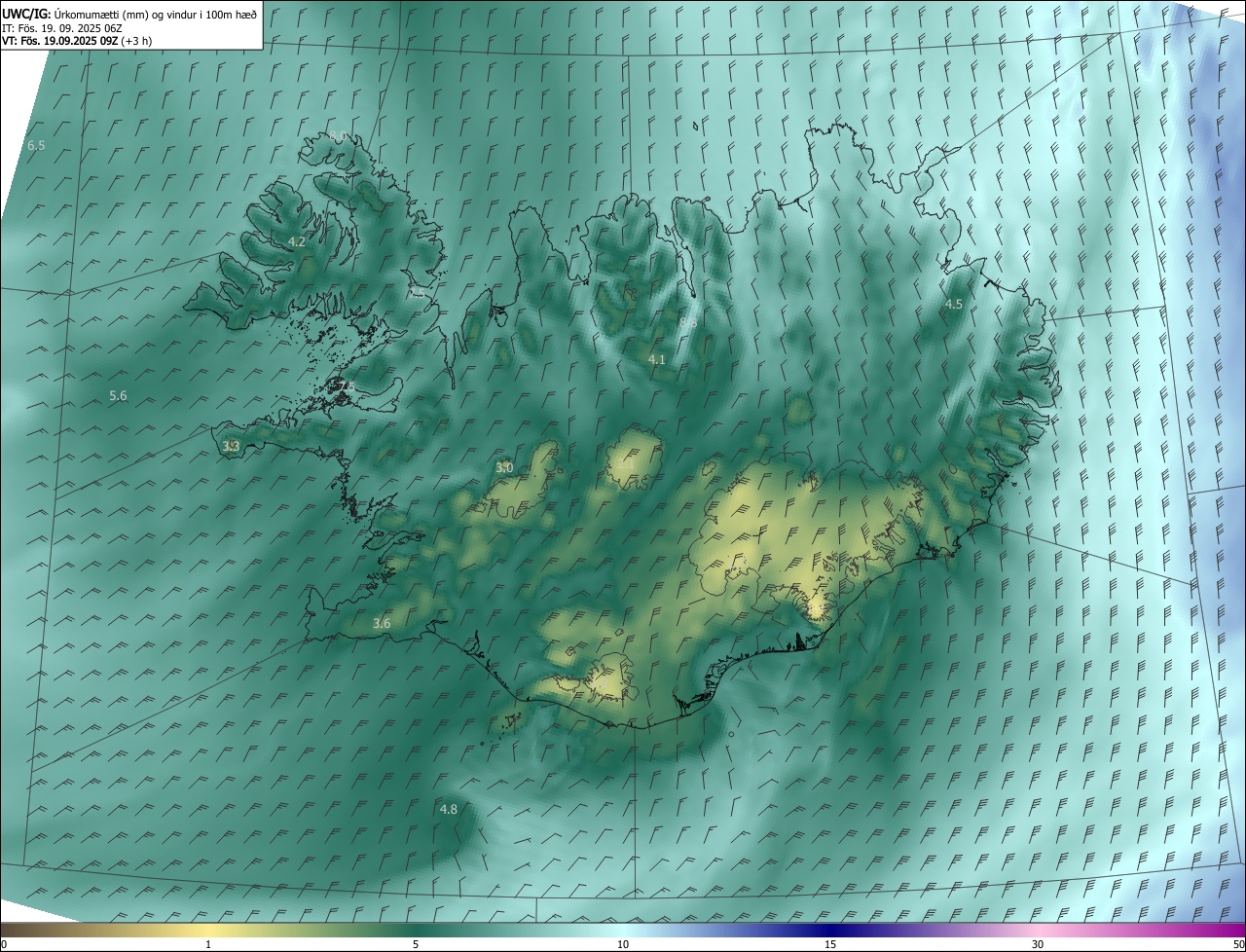Image resolution: width=1246 pixels, height=952 pixels.
Task: Click the valid time line 'VT: Fös. 19.09.2025 09Z (+3 h)'
Action: click(77, 41)
